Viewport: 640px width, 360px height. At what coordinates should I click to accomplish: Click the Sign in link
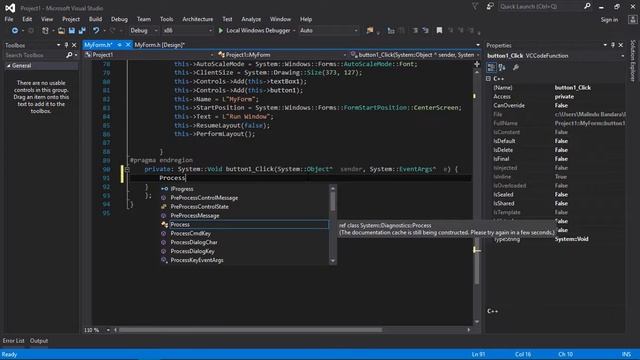[x=609, y=20]
